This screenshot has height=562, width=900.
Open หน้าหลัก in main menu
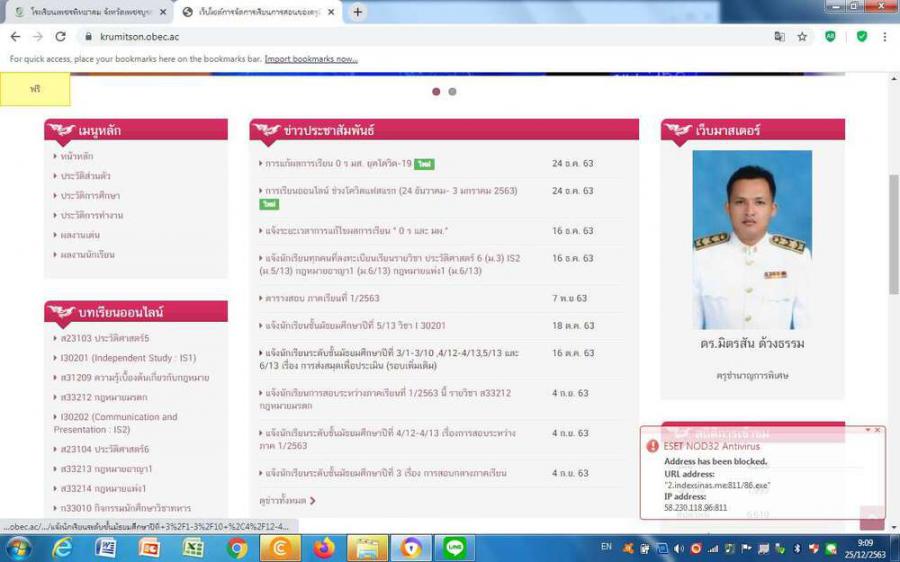[x=76, y=156]
